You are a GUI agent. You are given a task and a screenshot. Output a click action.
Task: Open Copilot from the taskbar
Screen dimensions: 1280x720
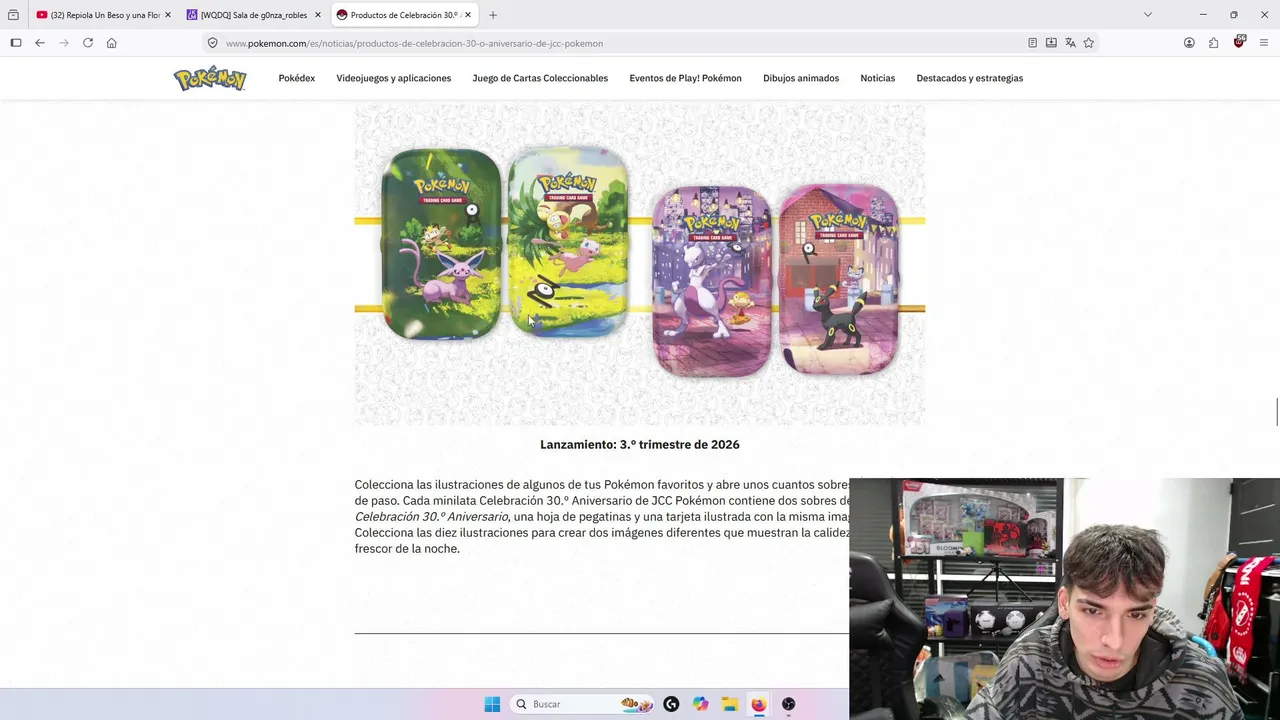pyautogui.click(x=700, y=704)
